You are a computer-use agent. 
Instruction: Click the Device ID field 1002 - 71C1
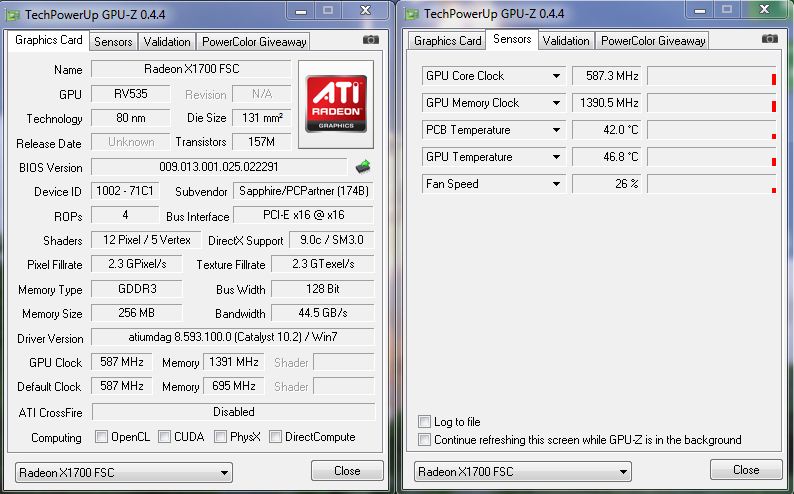pos(125,191)
